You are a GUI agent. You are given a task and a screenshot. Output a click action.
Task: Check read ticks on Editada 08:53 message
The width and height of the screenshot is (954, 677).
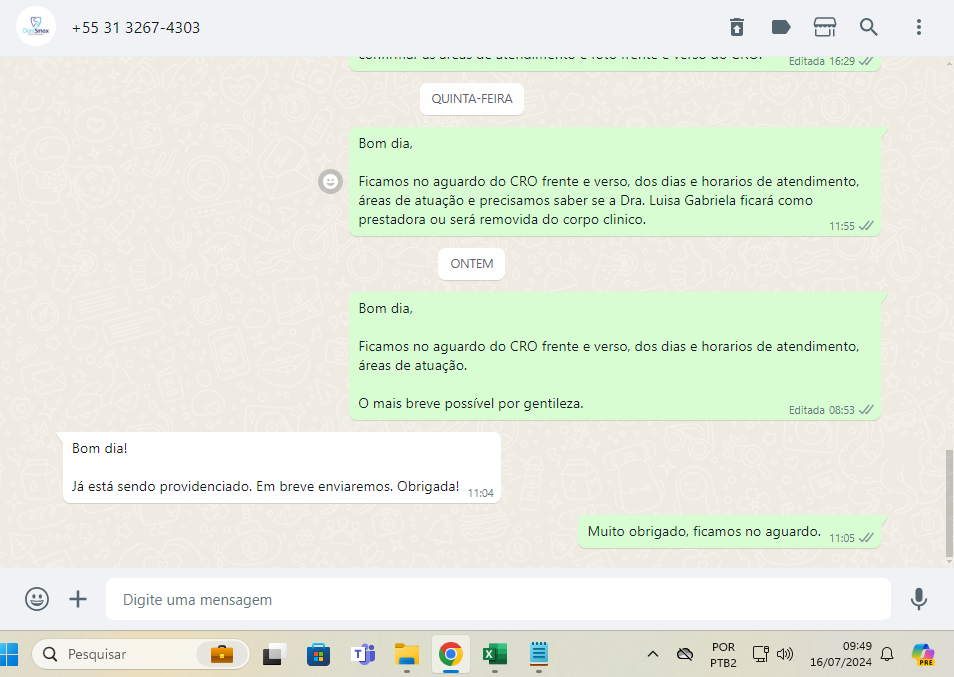866,410
